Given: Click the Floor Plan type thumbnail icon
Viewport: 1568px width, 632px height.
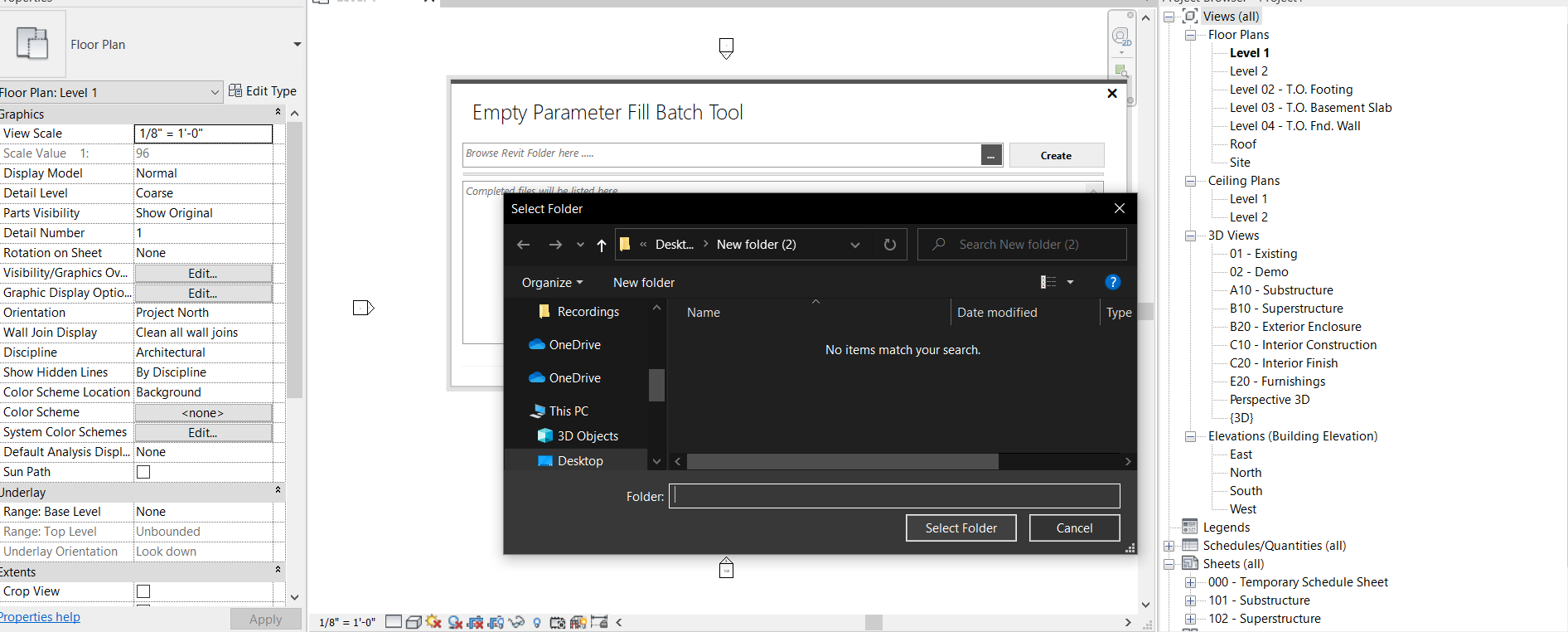Looking at the screenshot, I should [x=33, y=44].
